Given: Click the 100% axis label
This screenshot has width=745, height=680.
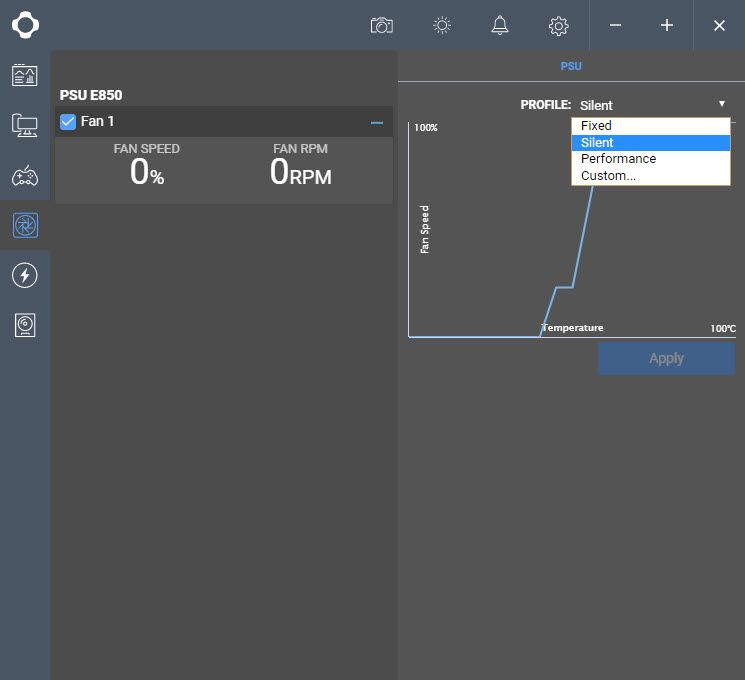Looking at the screenshot, I should (426, 127).
